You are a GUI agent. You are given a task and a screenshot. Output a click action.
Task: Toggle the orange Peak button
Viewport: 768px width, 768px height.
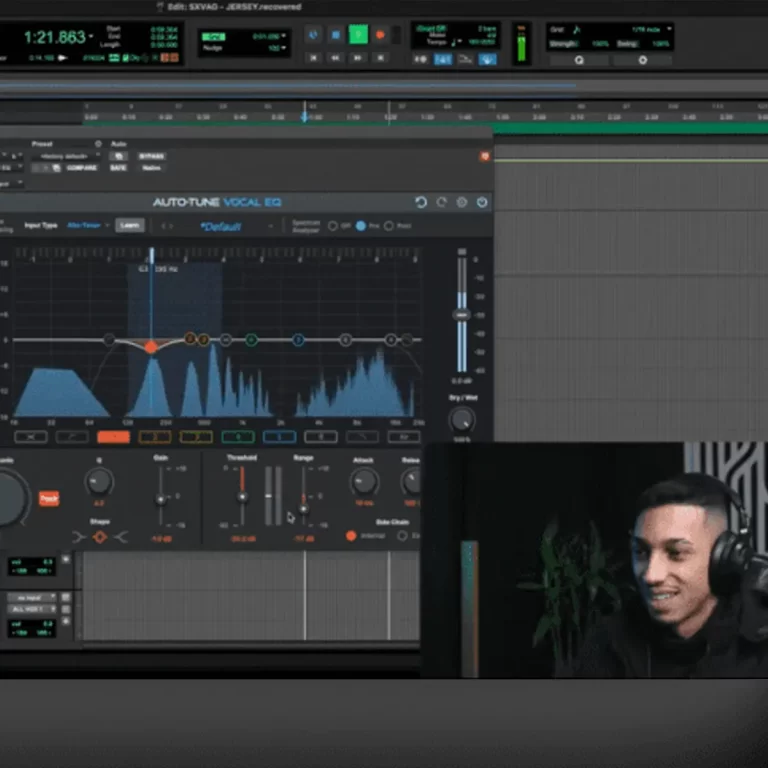click(x=49, y=499)
